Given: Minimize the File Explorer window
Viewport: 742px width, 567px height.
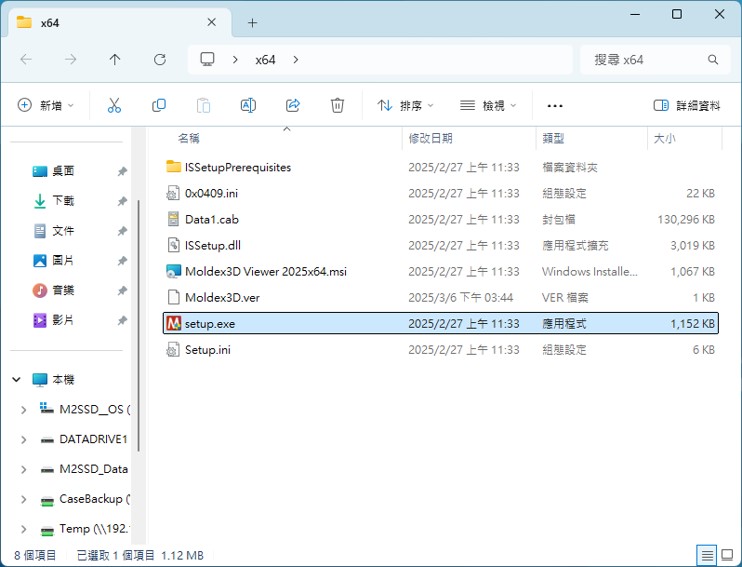Looking at the screenshot, I should [635, 14].
